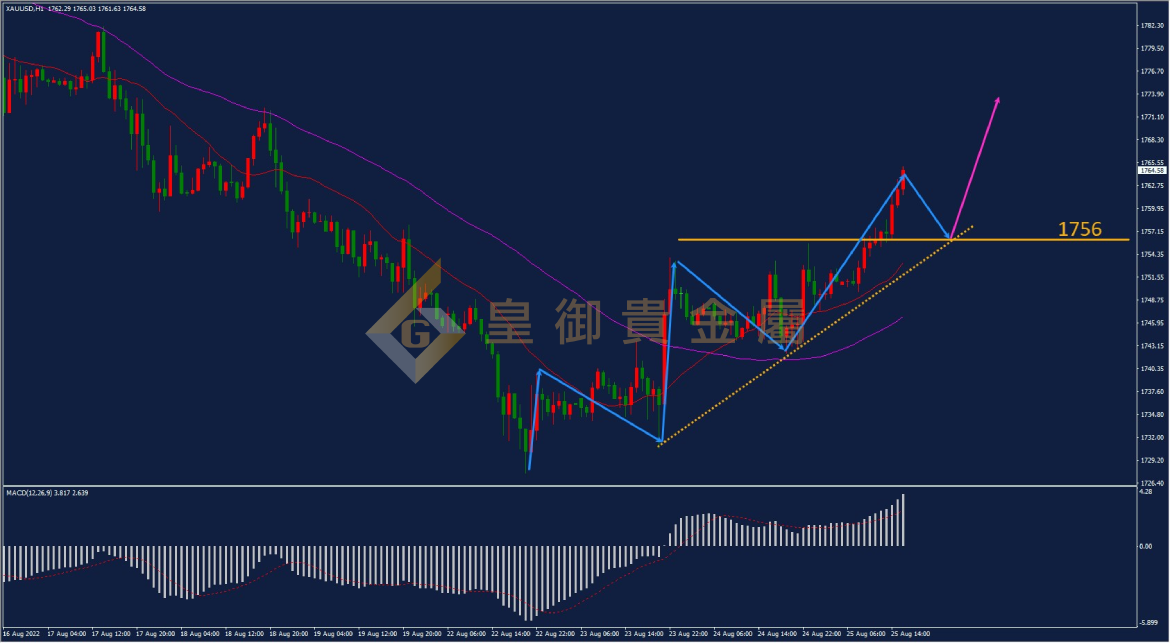Select the 16 Aug 2022 date label

coord(20,634)
